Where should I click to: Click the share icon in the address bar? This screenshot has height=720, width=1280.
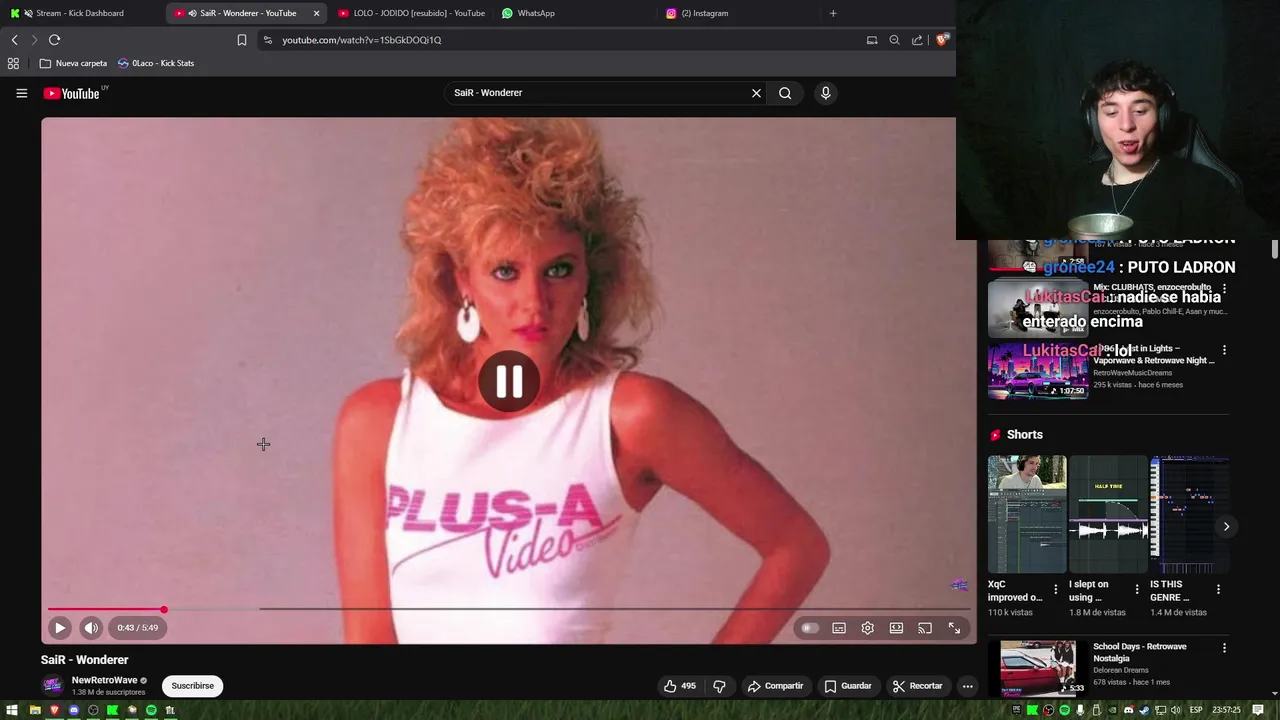click(x=917, y=40)
